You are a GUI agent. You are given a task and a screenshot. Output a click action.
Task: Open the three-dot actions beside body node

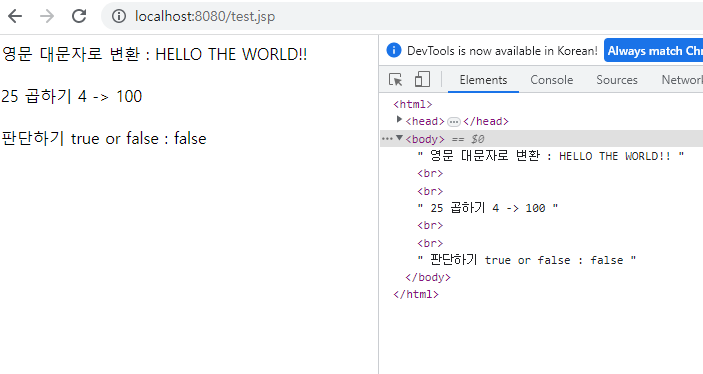(x=386, y=139)
